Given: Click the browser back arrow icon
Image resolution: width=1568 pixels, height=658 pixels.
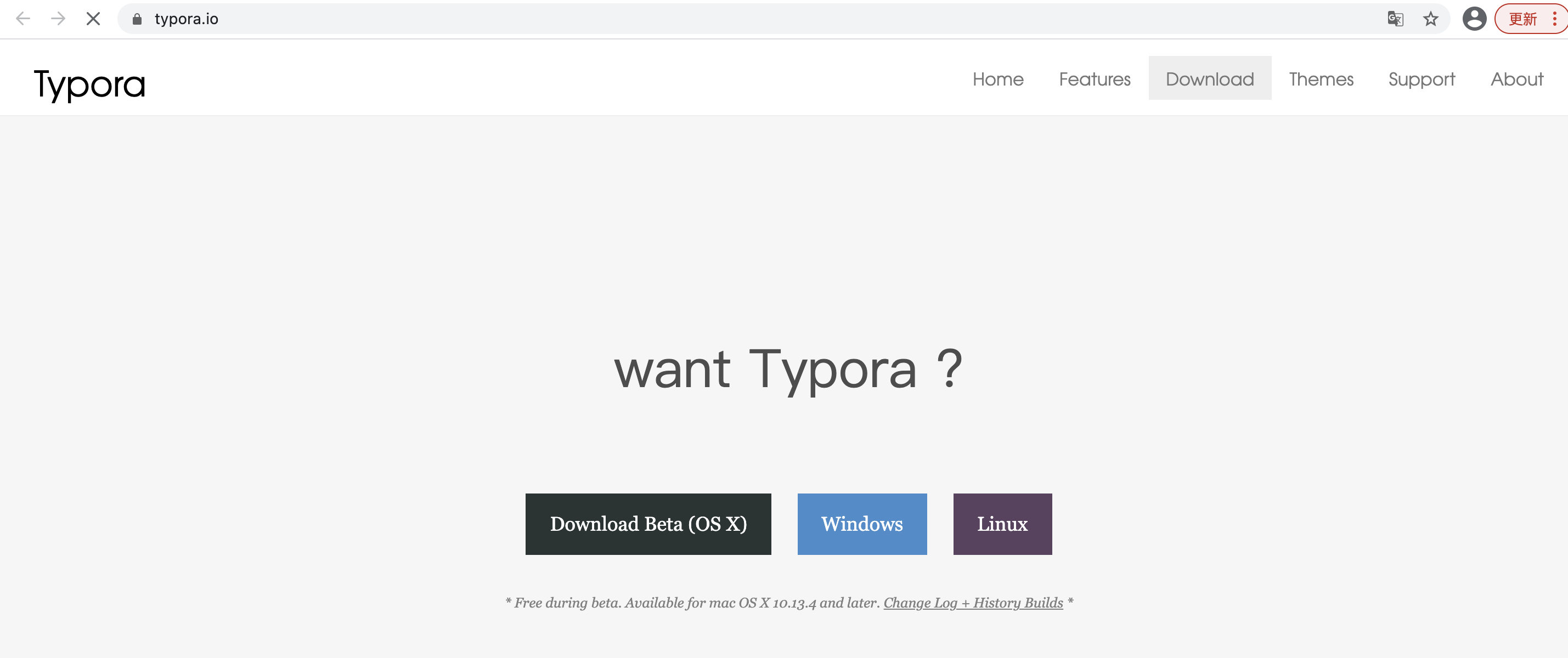Looking at the screenshot, I should [x=22, y=18].
